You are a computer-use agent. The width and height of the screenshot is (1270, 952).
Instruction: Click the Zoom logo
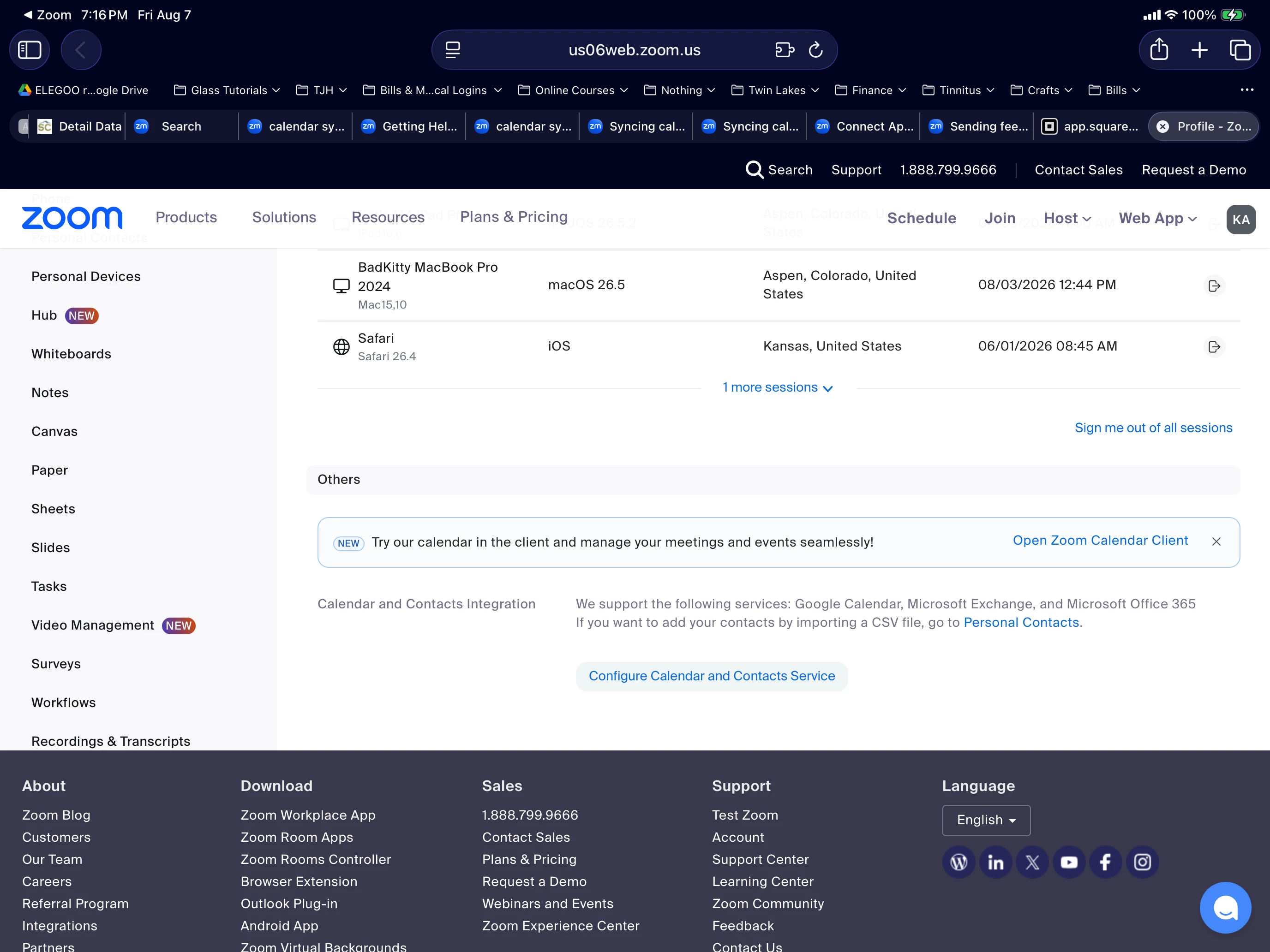[72, 218]
